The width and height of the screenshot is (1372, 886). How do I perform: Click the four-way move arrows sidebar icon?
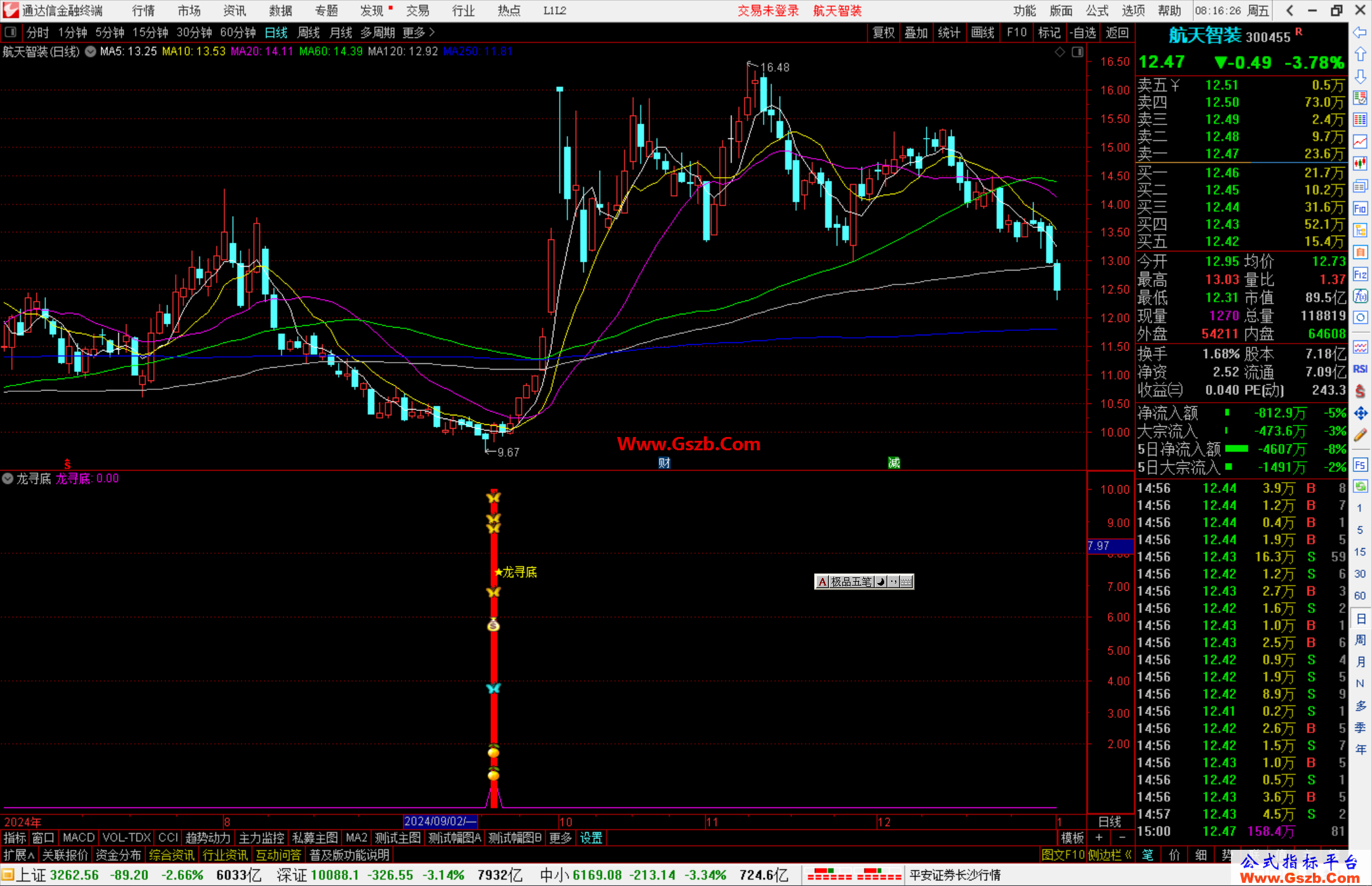[x=1360, y=413]
